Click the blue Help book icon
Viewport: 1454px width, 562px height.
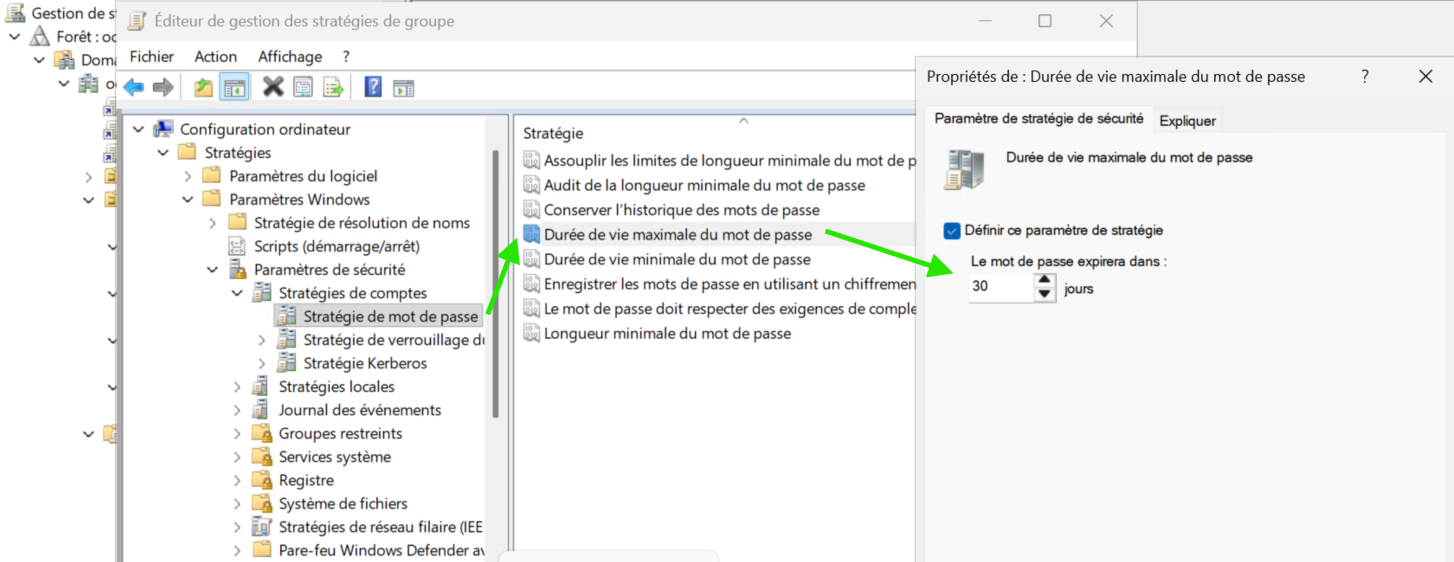pyautogui.click(x=373, y=88)
